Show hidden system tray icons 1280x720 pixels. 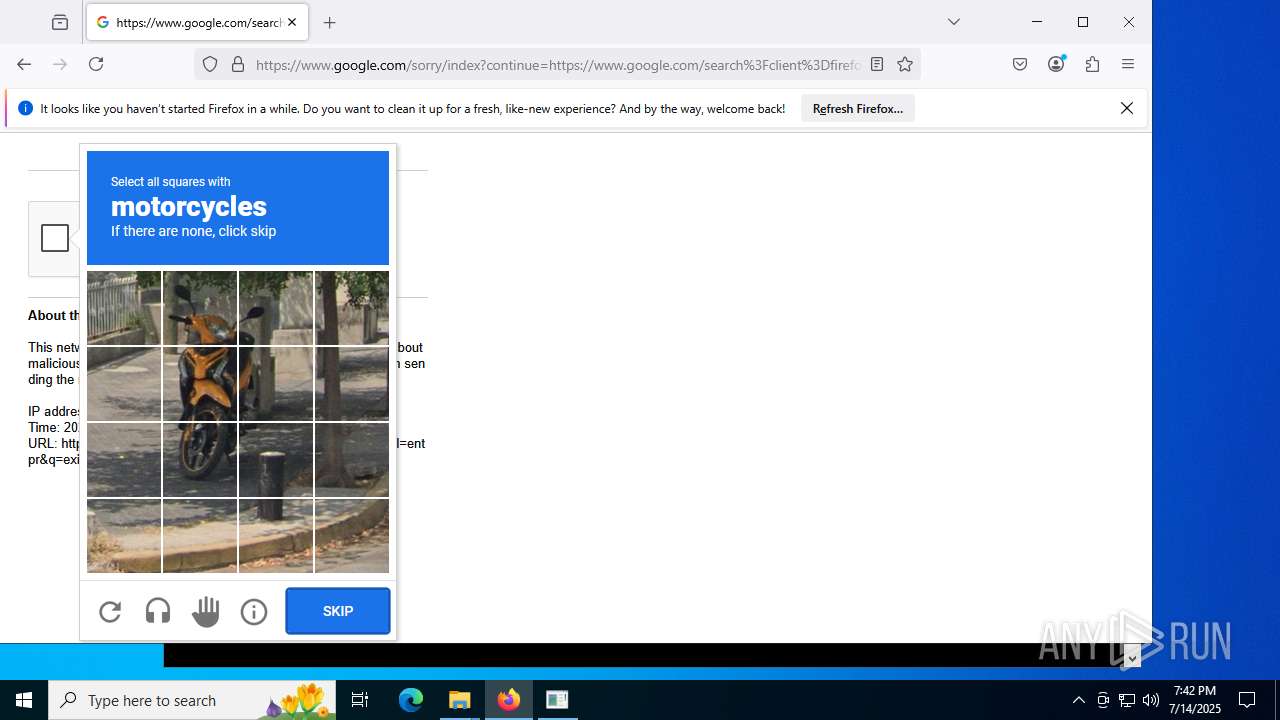[1078, 700]
